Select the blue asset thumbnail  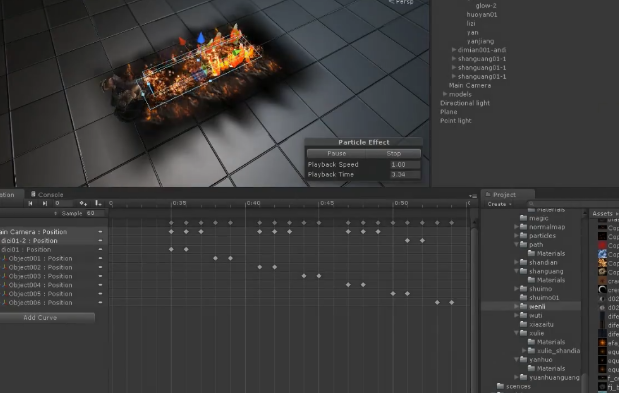[x=602, y=254]
